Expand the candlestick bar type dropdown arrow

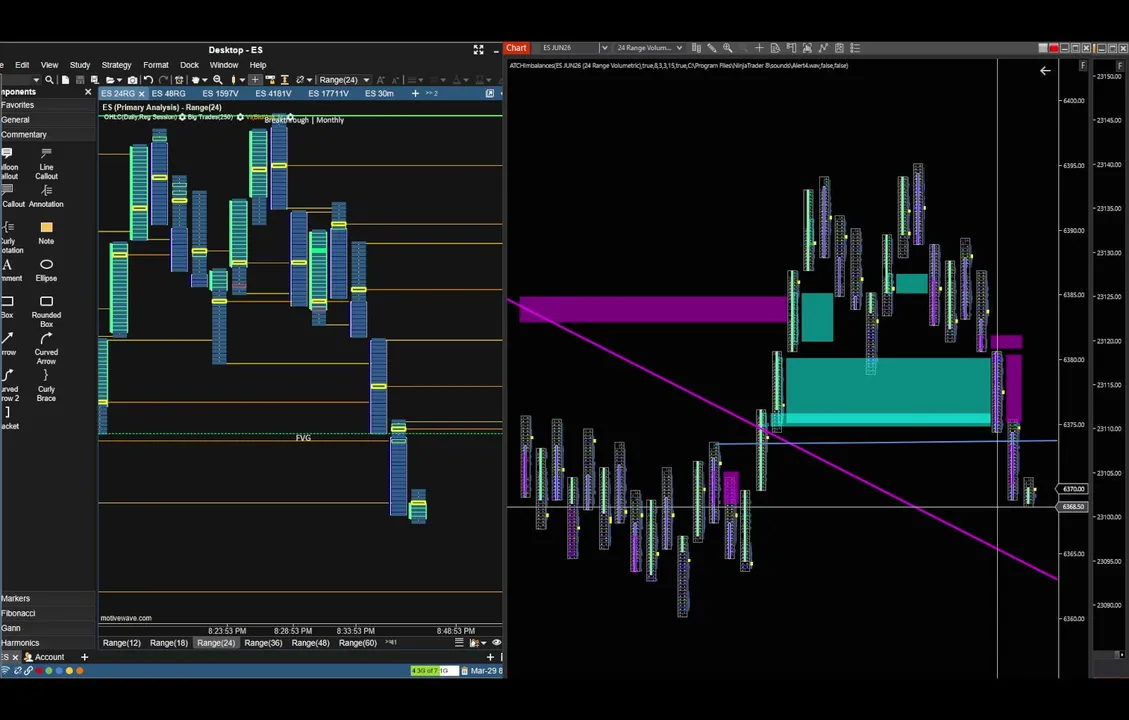coord(242,80)
